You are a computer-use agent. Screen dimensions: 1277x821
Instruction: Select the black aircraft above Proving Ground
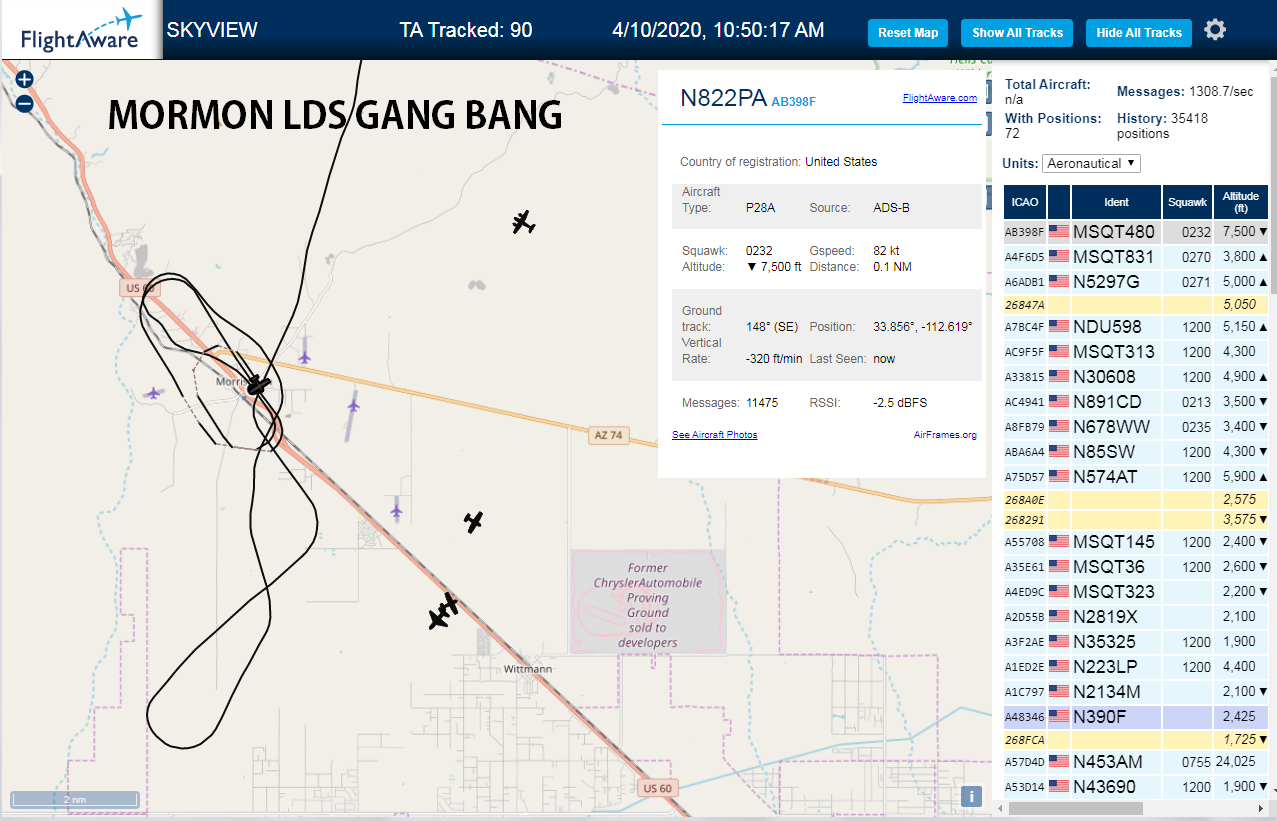(x=474, y=521)
